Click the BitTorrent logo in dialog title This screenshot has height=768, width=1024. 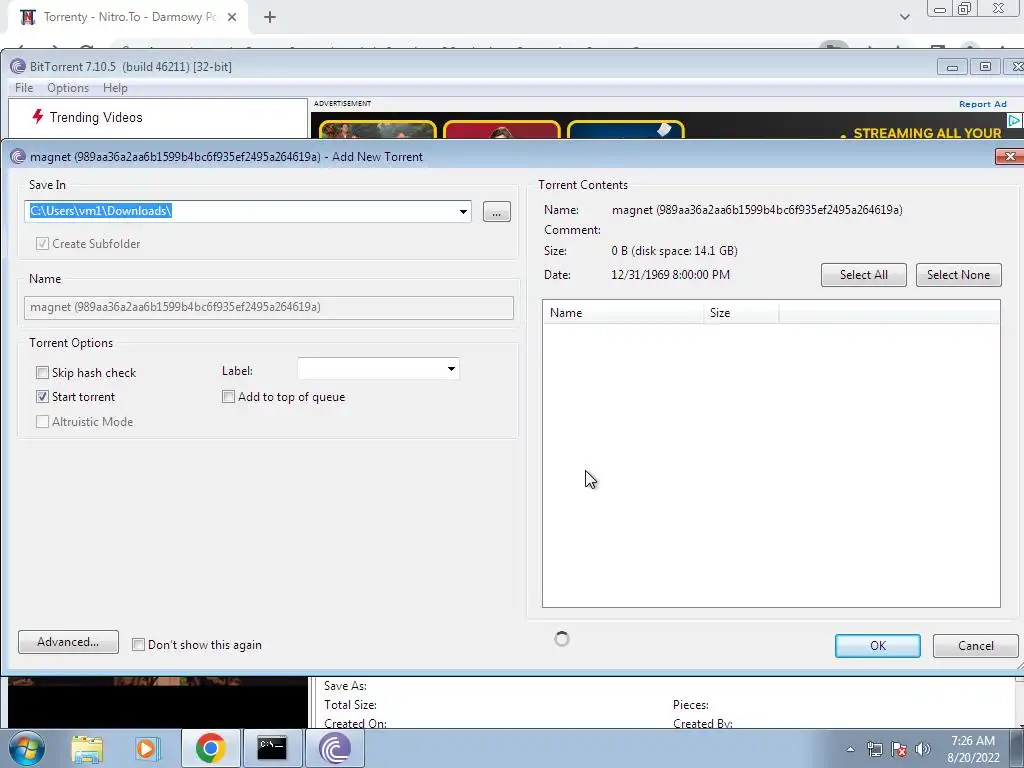pos(18,157)
